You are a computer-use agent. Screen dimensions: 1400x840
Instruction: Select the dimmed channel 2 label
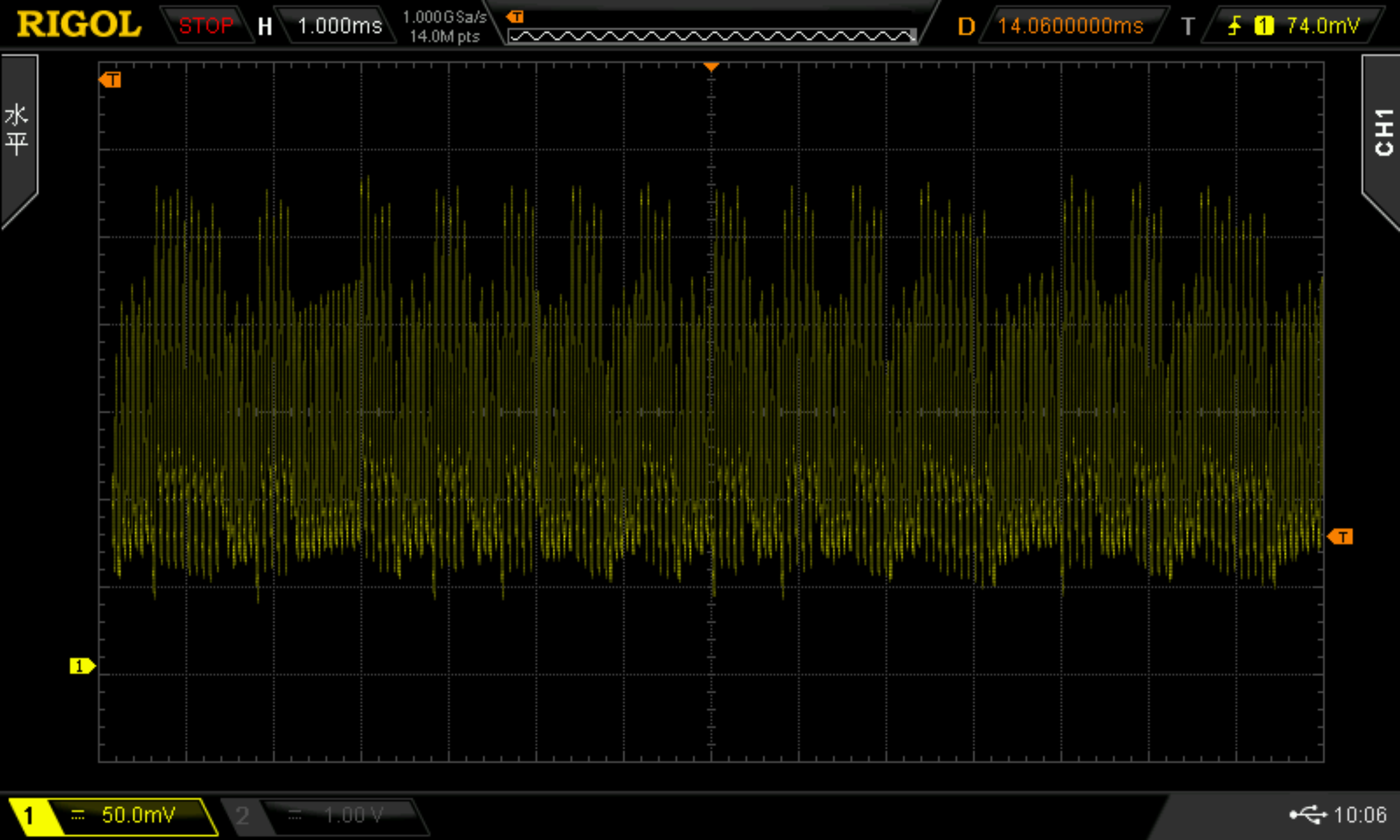pos(243,817)
